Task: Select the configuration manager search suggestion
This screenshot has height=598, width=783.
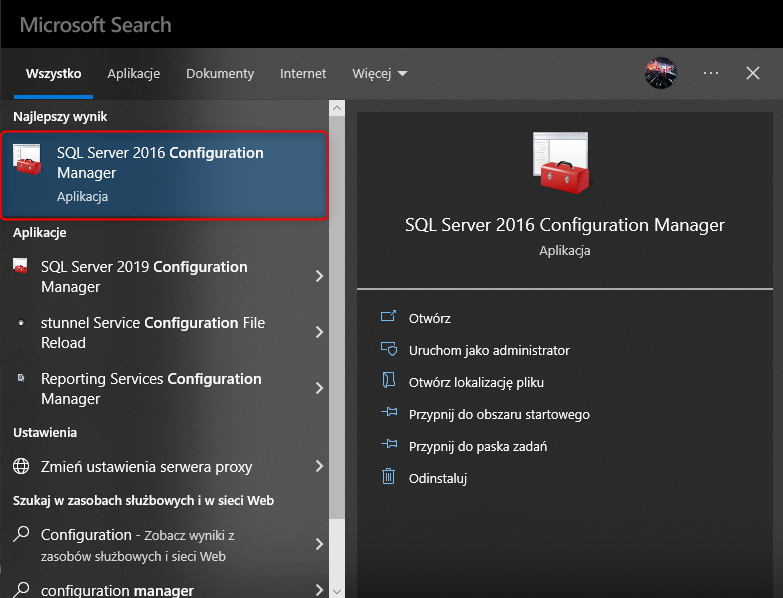Action: tap(164, 590)
